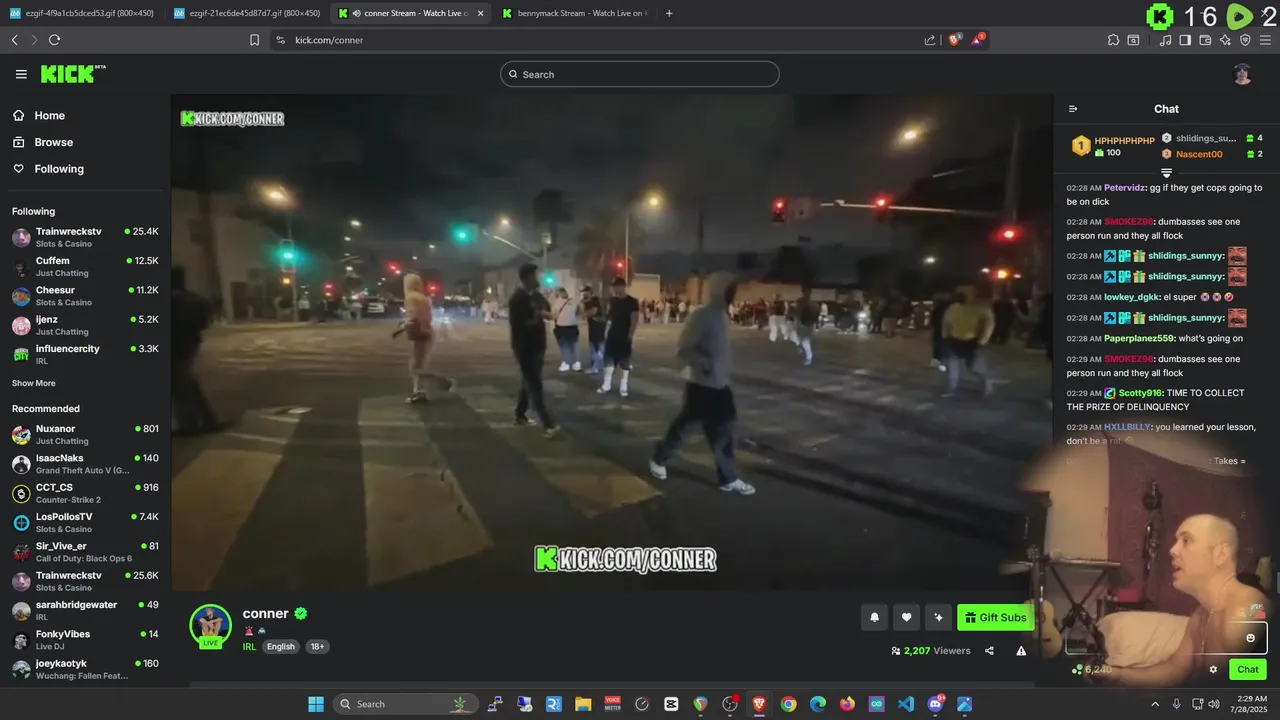Open the sarahbridgewater channel
Screen dimensions: 1280x720
point(85,610)
